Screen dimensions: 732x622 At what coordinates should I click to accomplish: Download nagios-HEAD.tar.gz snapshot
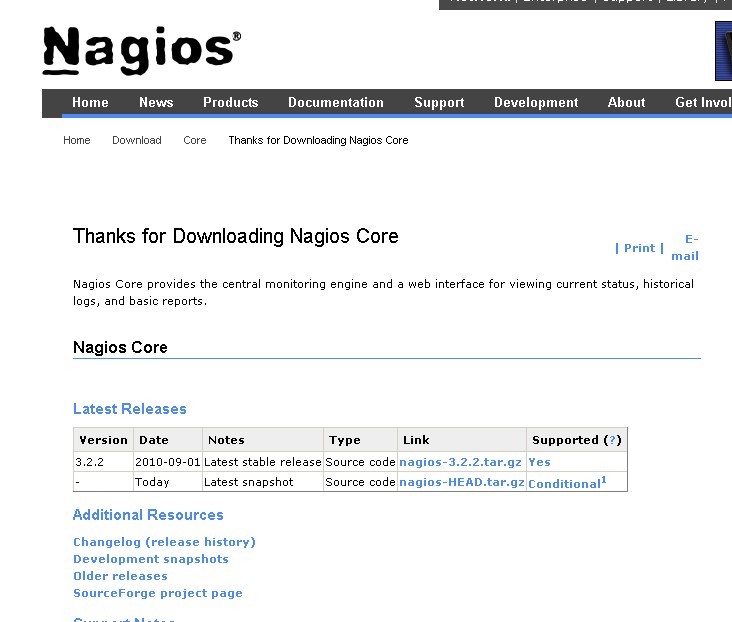click(462, 482)
